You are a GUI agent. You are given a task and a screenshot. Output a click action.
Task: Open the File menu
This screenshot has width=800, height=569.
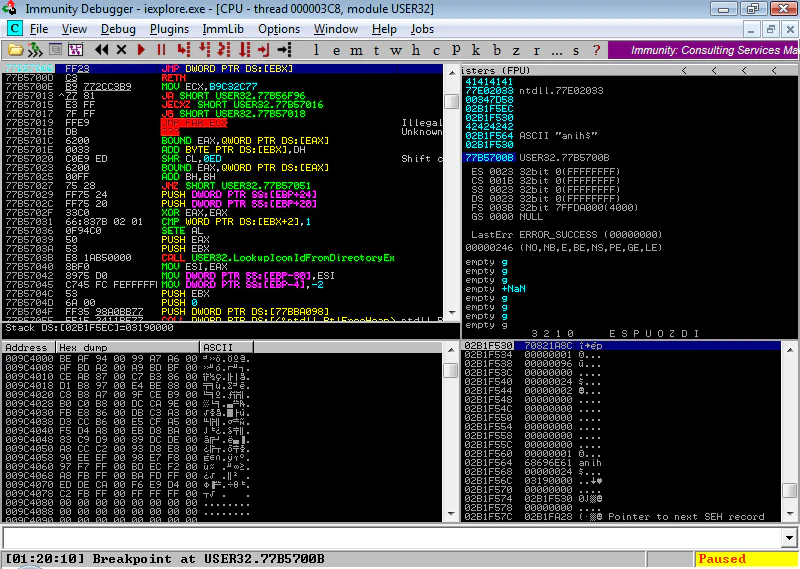39,29
